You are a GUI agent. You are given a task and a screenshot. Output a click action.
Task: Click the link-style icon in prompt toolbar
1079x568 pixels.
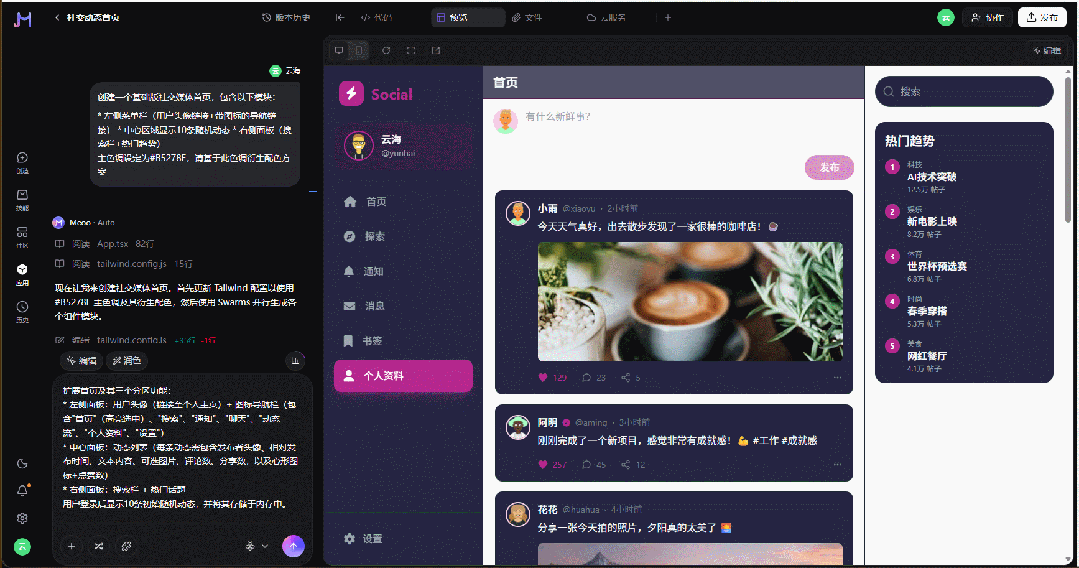pyautogui.click(x=127, y=546)
